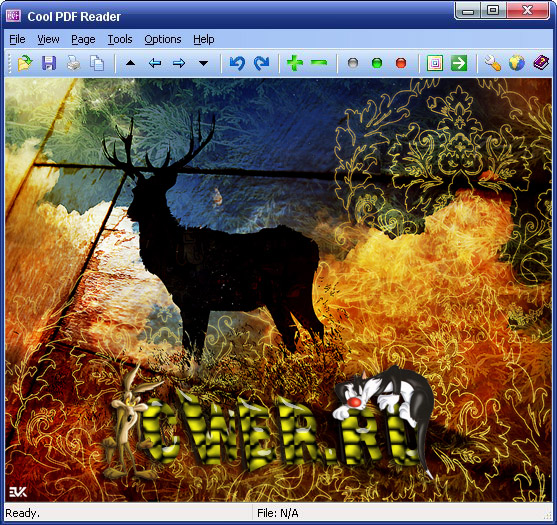Select the red circle button
The image size is (557, 525).
point(401,63)
